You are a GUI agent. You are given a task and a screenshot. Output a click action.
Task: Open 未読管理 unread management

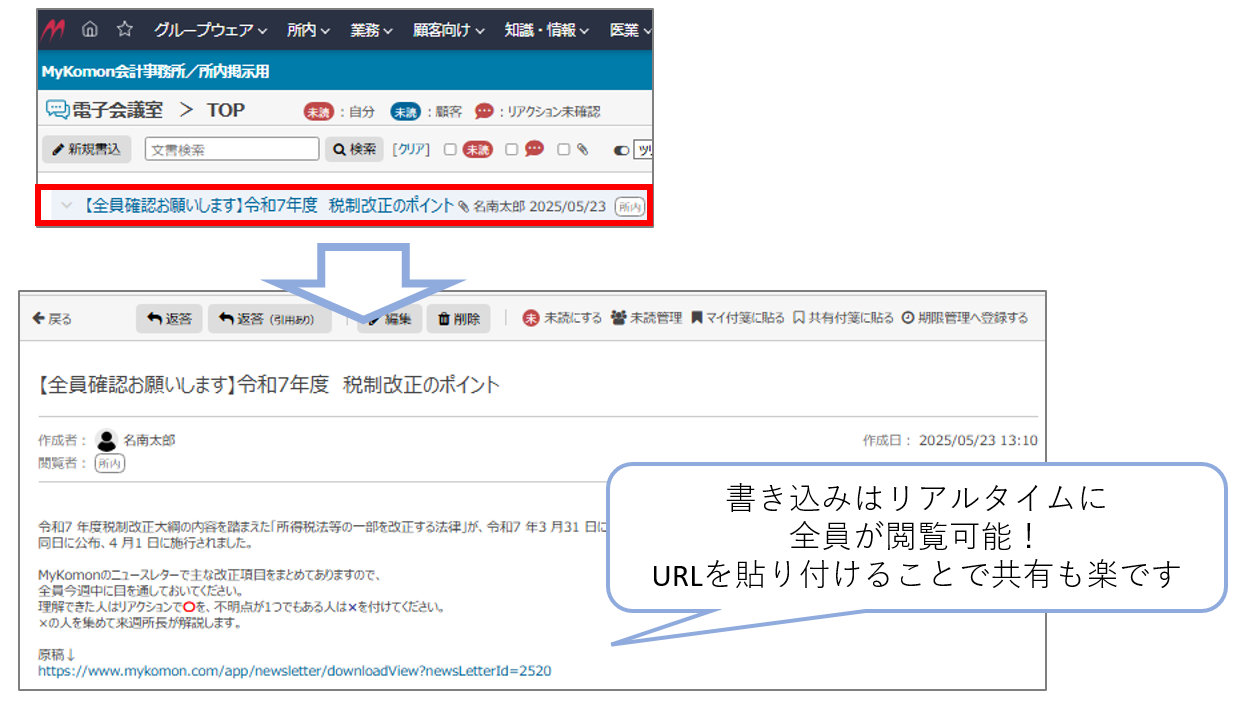[x=646, y=318]
